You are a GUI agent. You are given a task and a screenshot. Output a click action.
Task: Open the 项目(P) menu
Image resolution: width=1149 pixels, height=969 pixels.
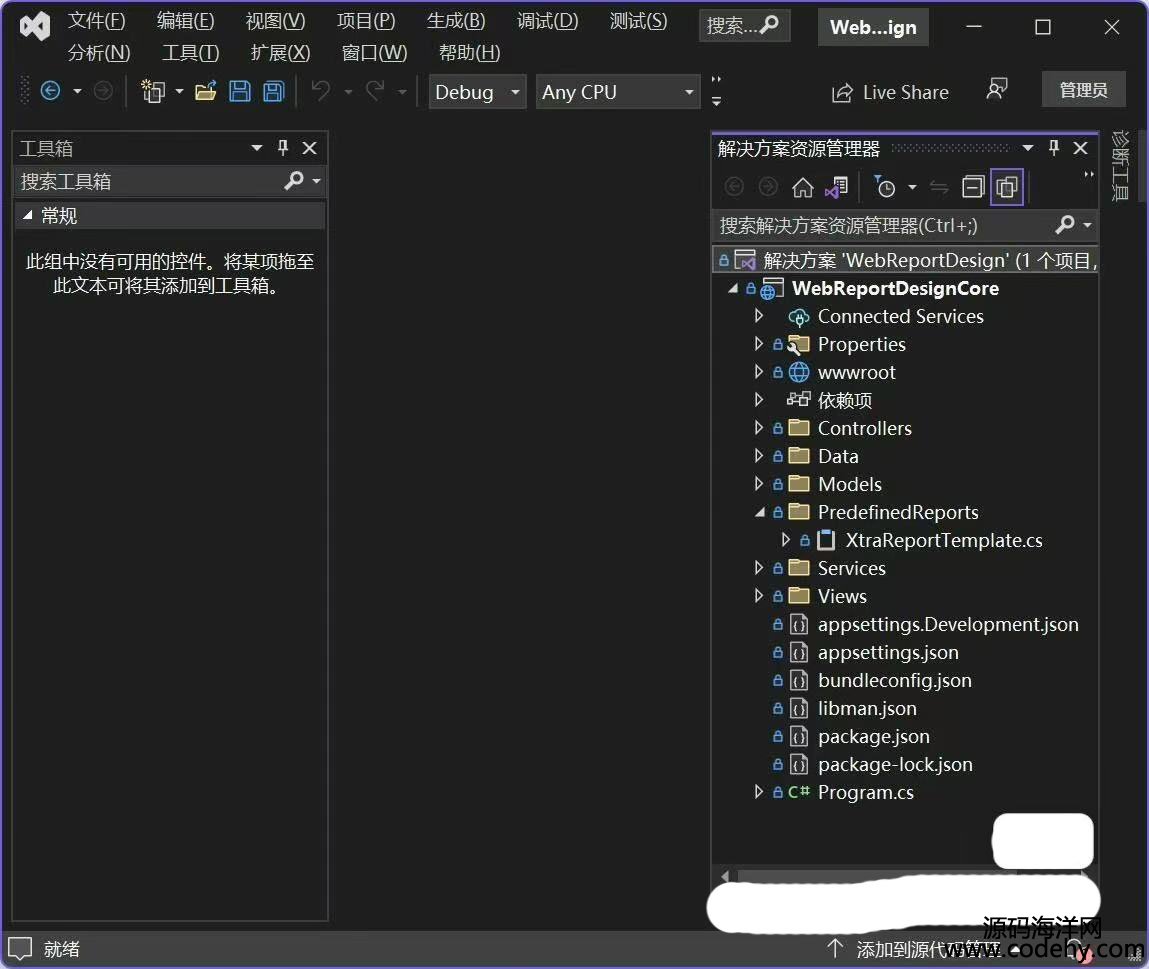coord(366,21)
